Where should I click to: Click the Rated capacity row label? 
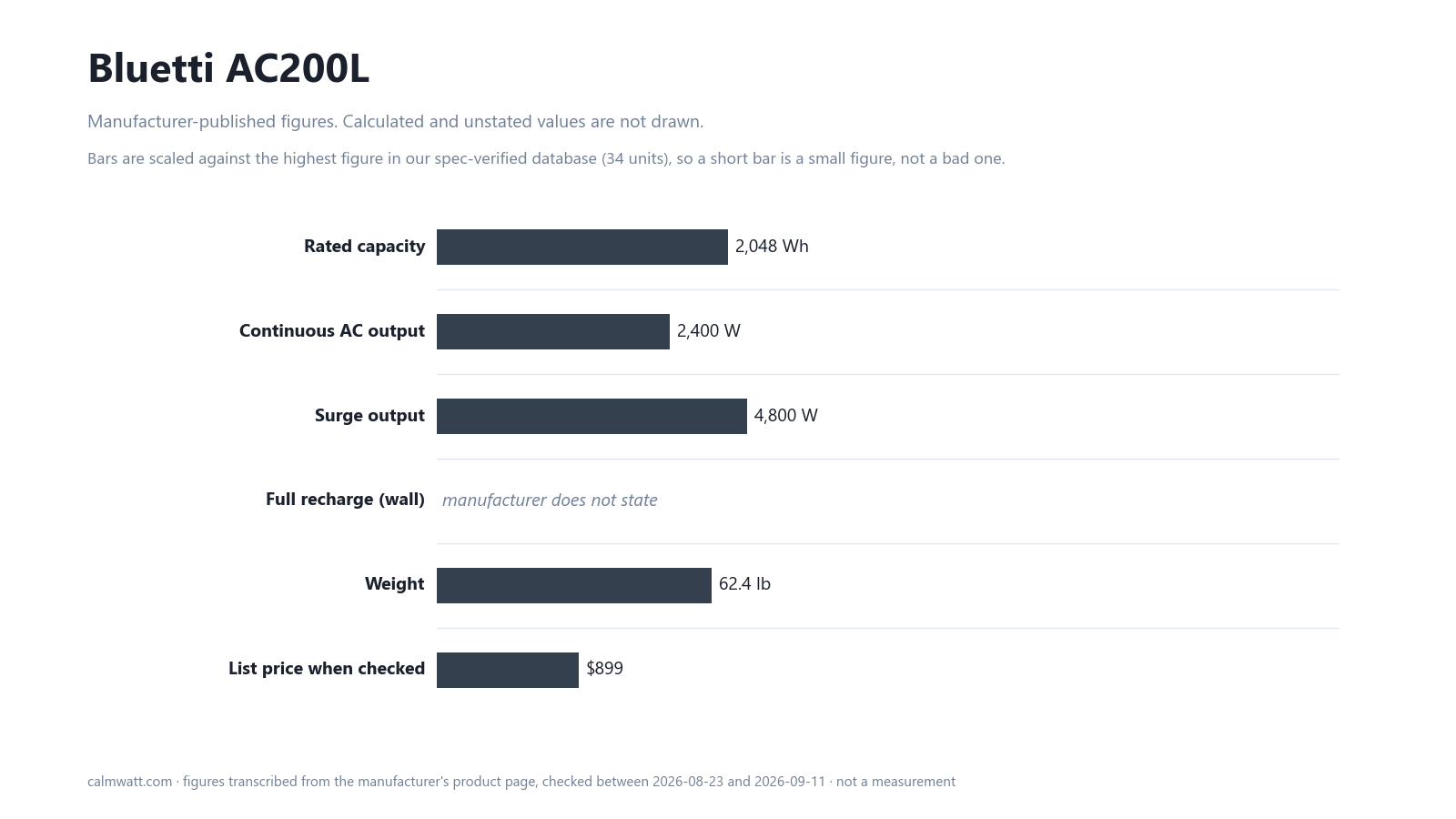click(x=364, y=247)
